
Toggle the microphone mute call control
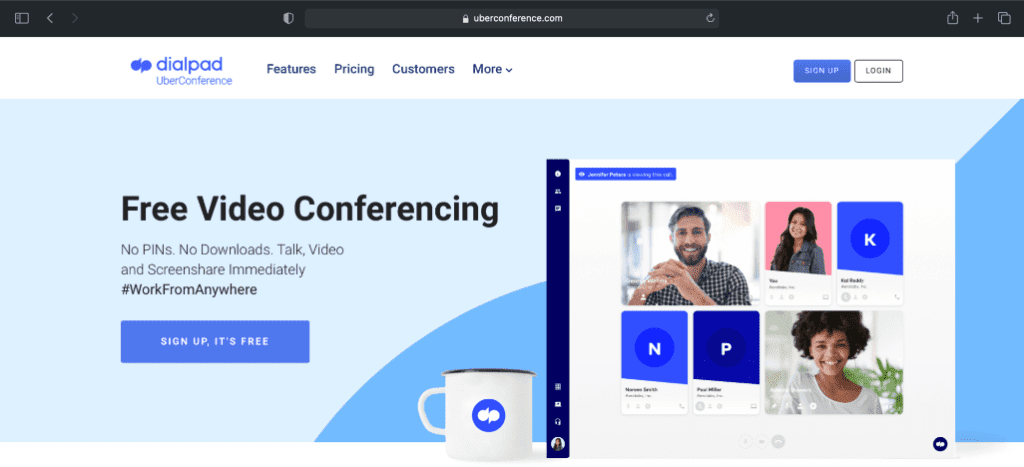pos(744,442)
